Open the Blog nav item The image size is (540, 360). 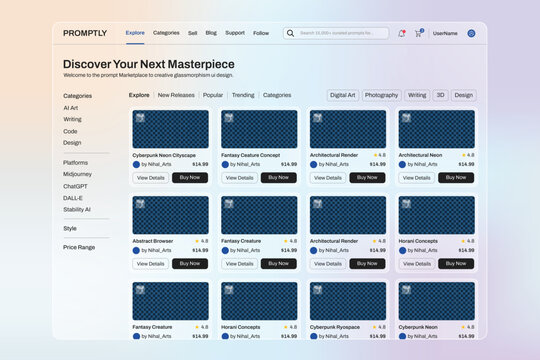211,33
